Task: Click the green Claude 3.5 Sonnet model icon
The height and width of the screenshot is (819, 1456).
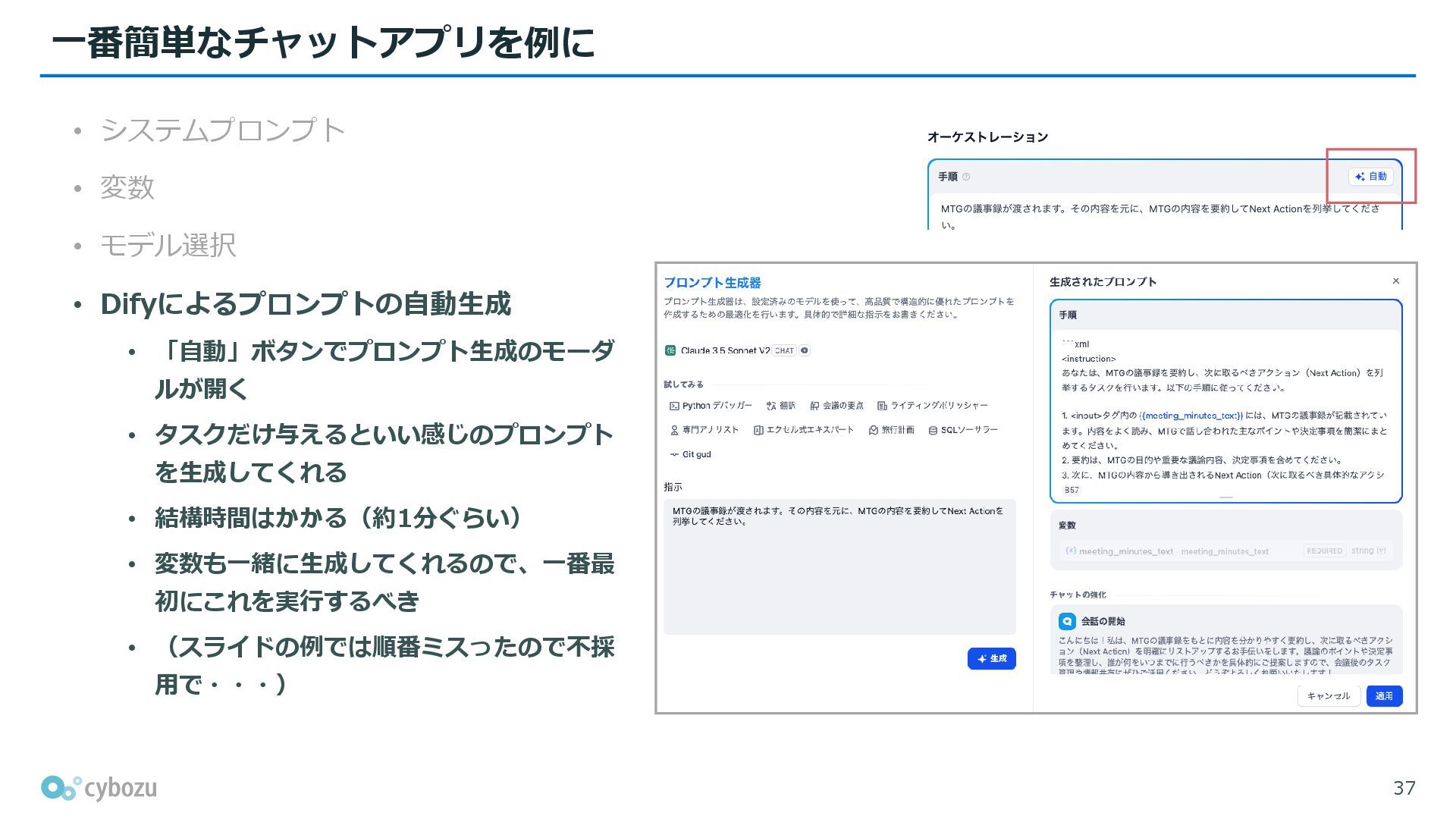Action: [x=670, y=350]
